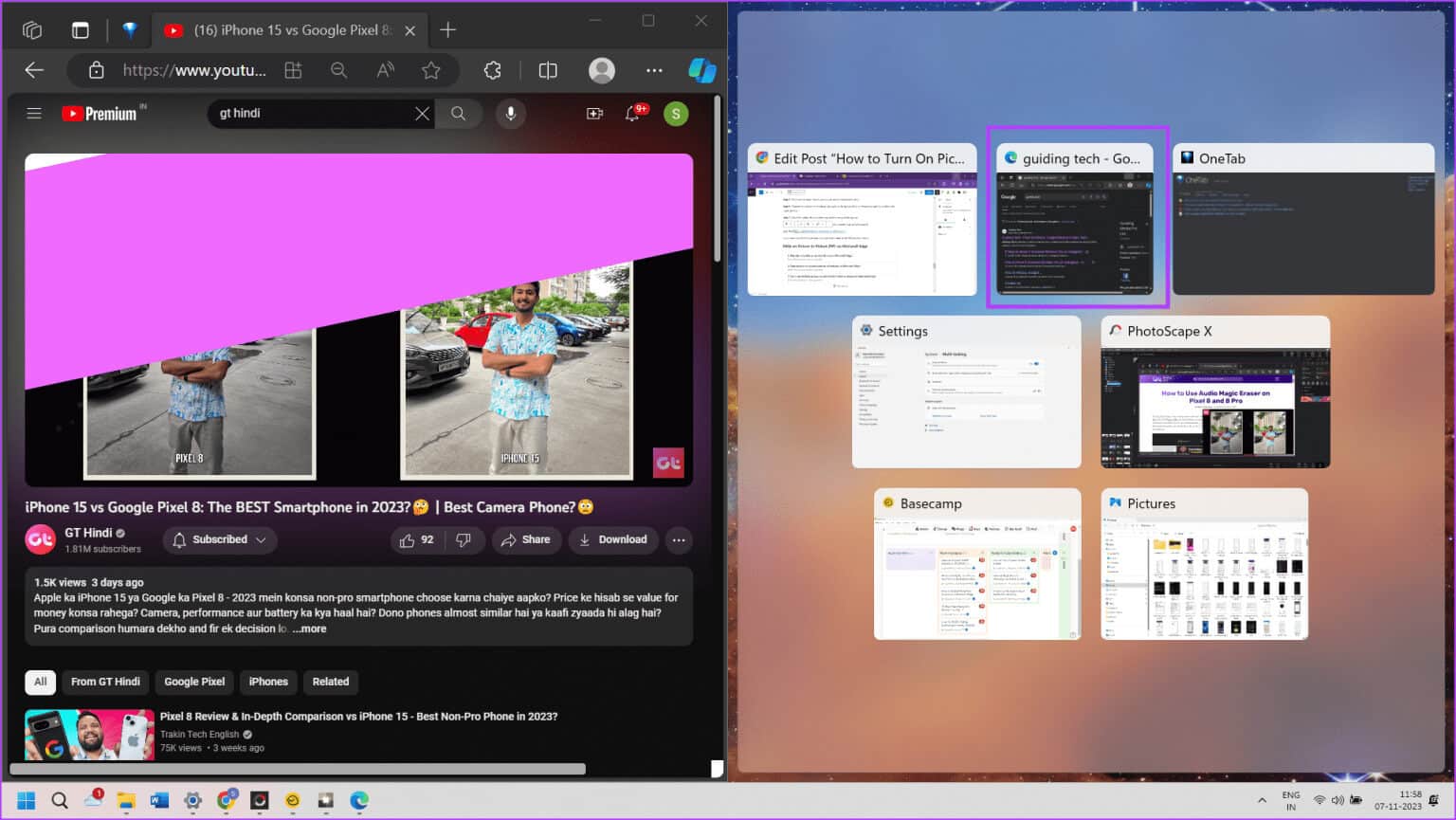Snap the Pictures window thumbnail
This screenshot has width=1456, height=820.
[1204, 564]
